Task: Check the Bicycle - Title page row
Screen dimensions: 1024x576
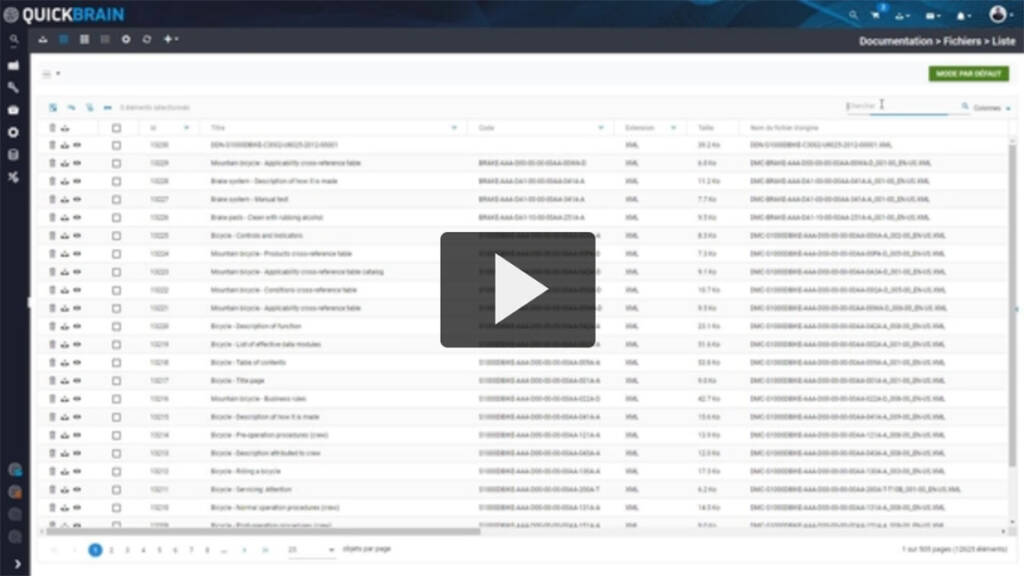Action: coord(115,380)
